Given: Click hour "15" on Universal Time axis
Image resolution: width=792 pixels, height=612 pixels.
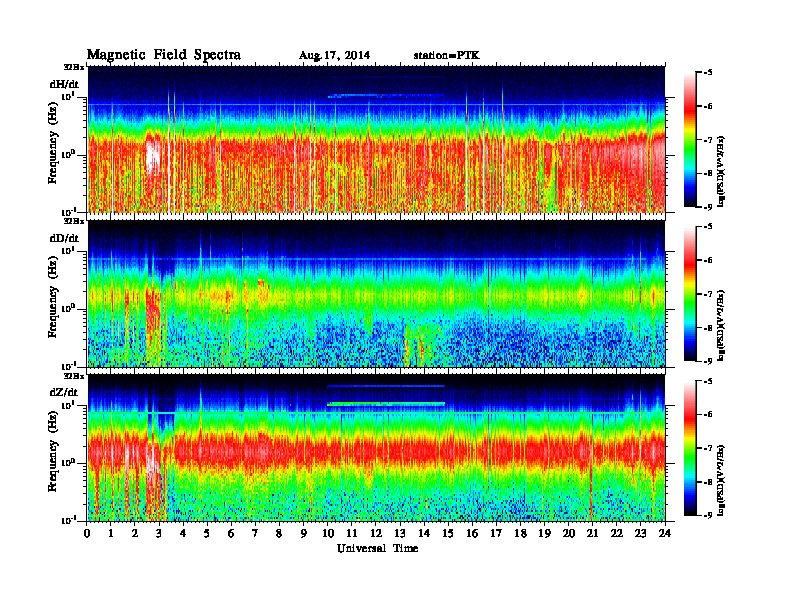Looking at the screenshot, I should [x=448, y=533].
